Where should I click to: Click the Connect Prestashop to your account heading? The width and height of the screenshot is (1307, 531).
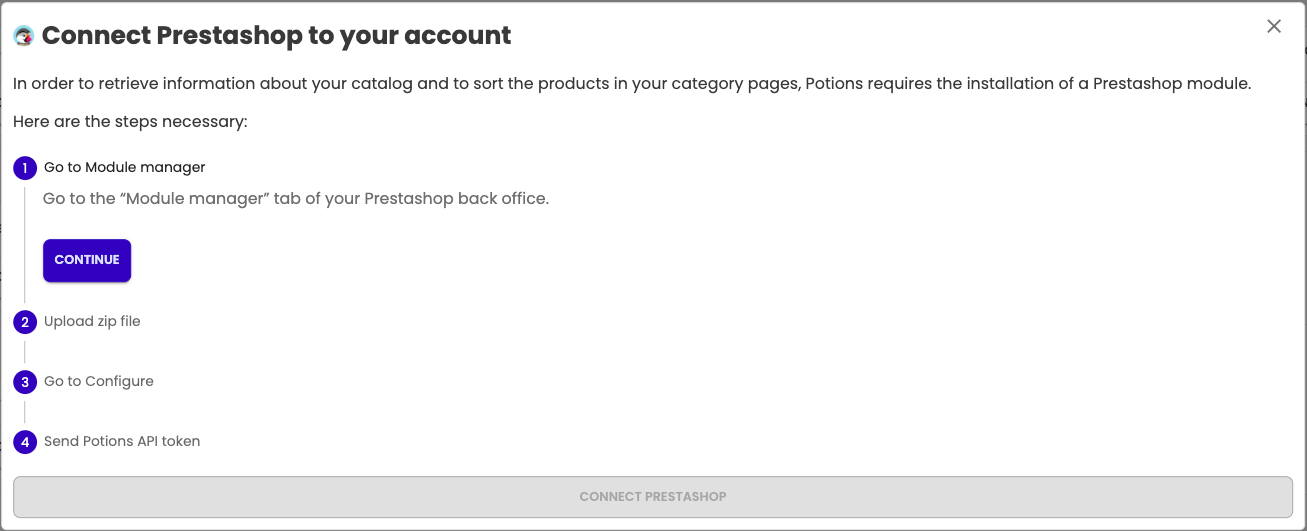coord(277,36)
